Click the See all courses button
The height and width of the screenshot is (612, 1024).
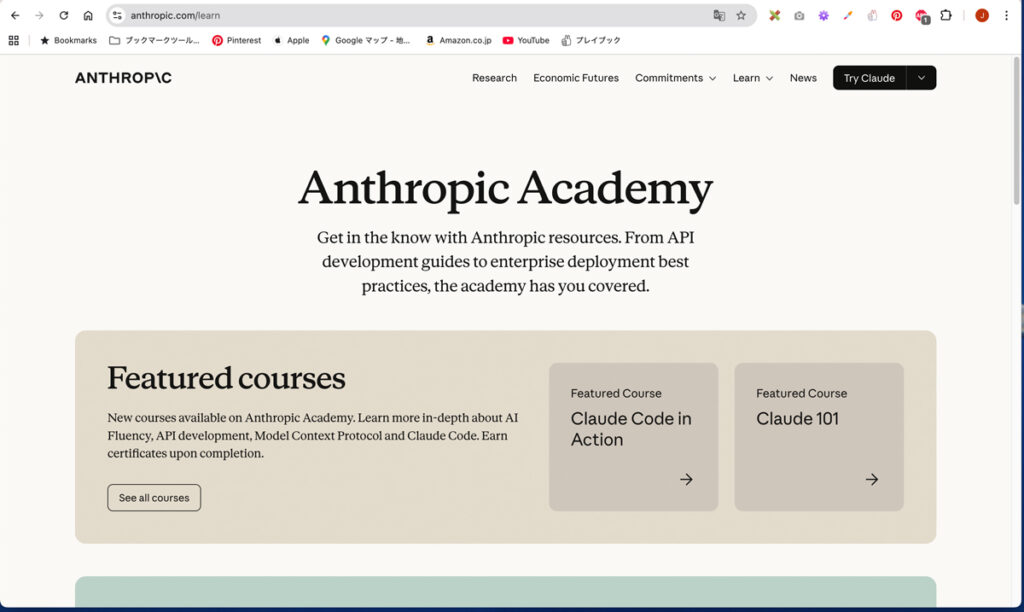(154, 498)
